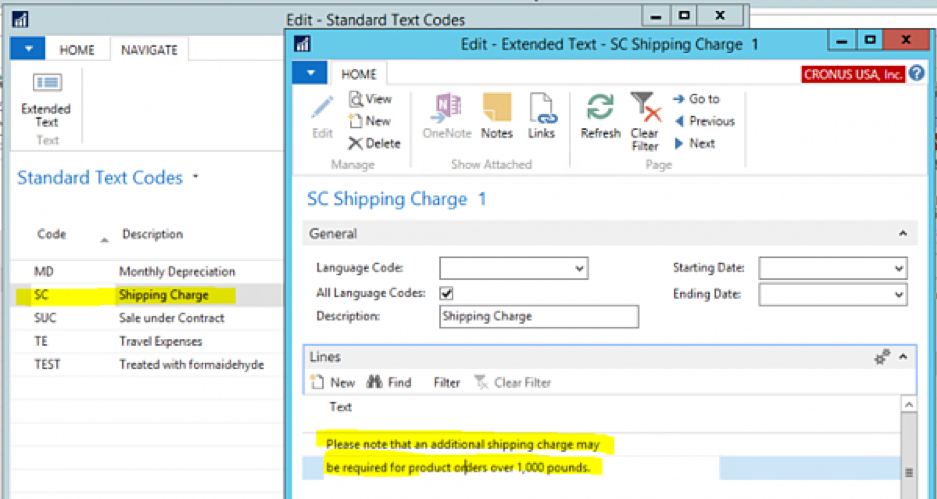This screenshot has height=499, width=937.
Task: Open Language Code dropdown
Action: pyautogui.click(x=579, y=268)
